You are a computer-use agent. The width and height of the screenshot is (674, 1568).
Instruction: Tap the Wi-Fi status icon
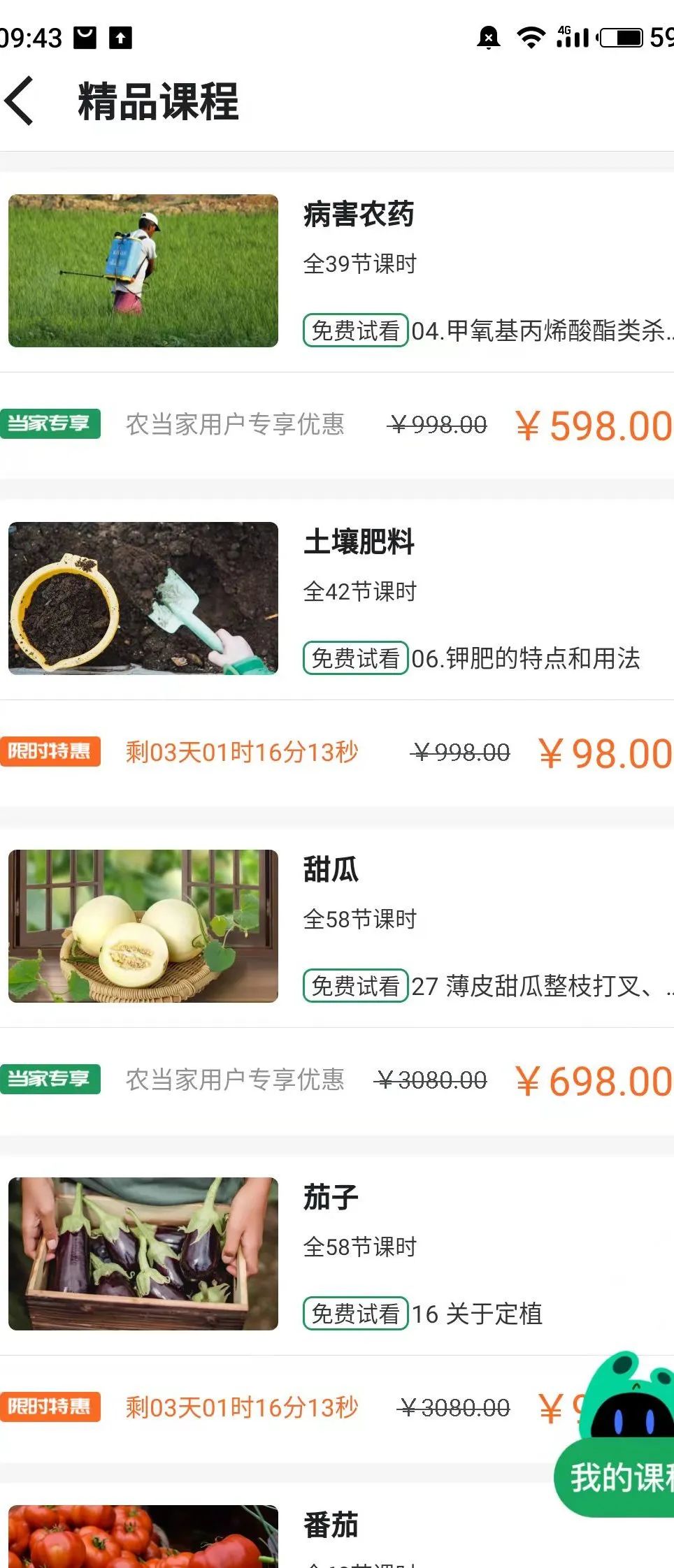(531, 38)
